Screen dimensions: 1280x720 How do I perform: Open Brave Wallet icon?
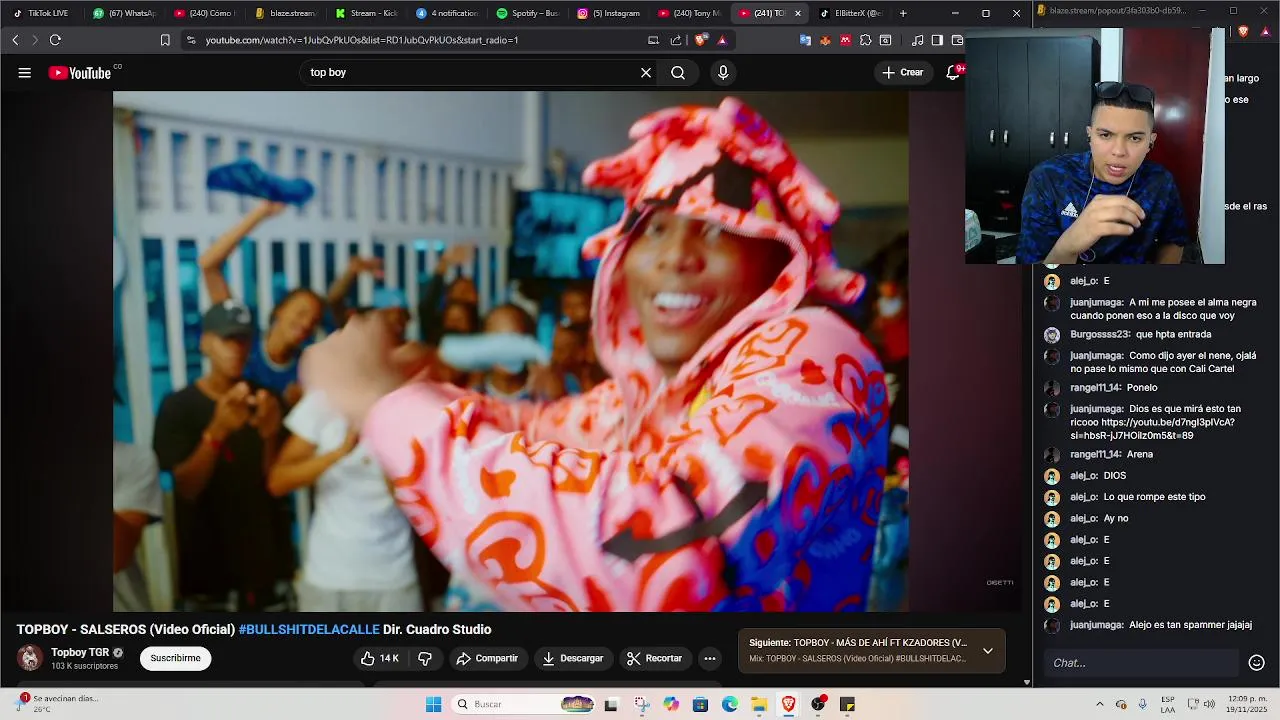point(957,40)
